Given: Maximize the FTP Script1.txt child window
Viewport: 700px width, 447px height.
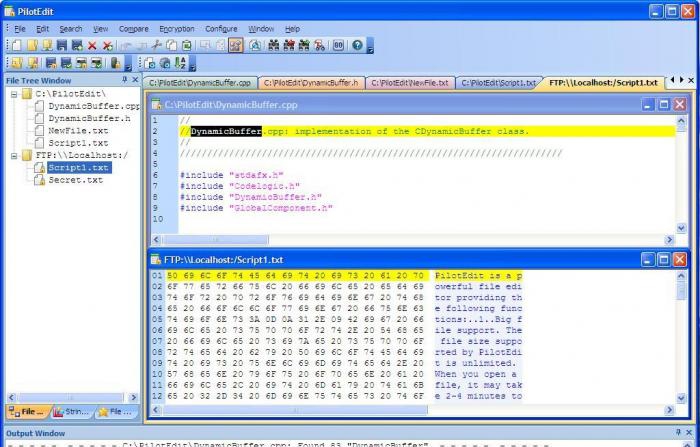Looking at the screenshot, I should pyautogui.click(x=663, y=259).
